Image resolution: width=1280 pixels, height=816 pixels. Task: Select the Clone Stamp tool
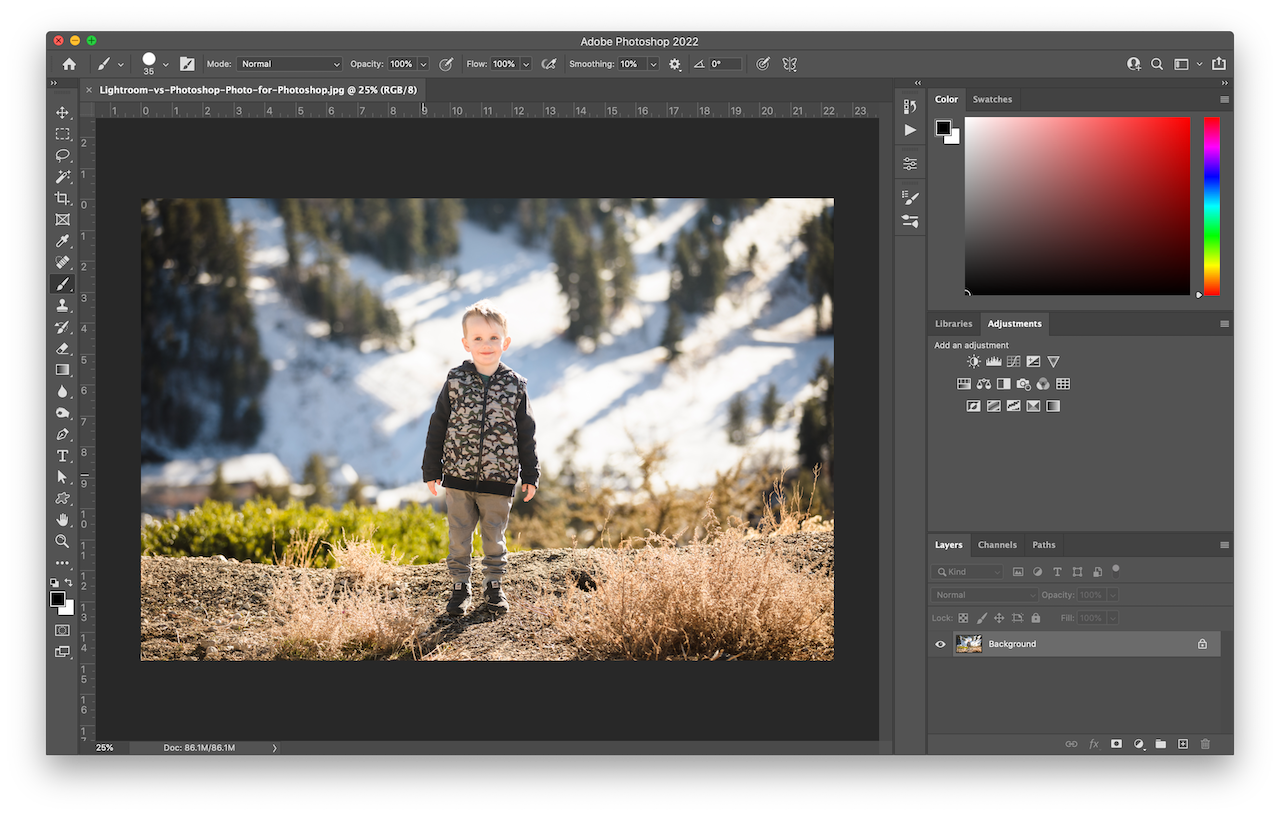point(62,305)
